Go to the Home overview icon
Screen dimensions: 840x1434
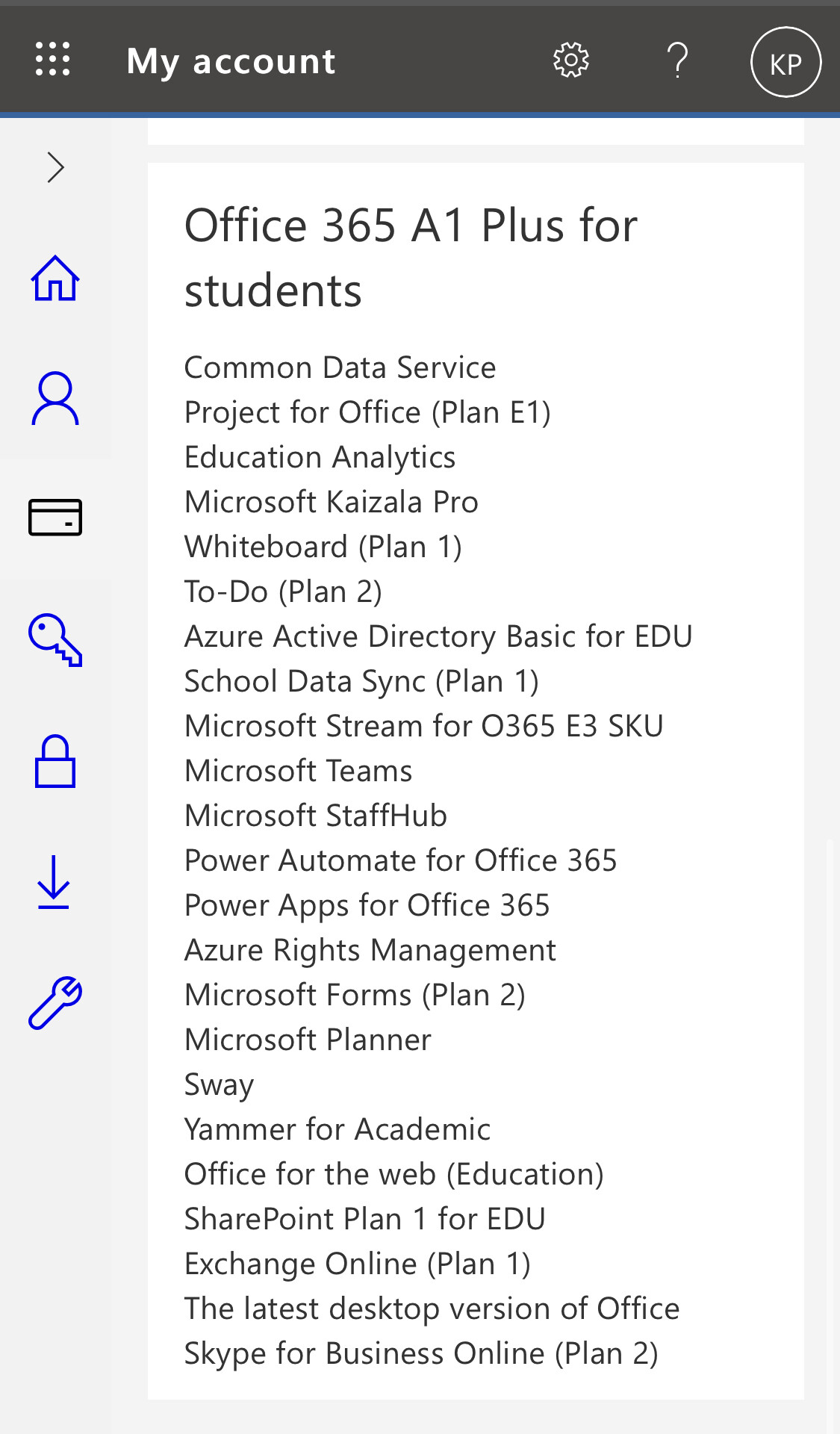pos(55,279)
